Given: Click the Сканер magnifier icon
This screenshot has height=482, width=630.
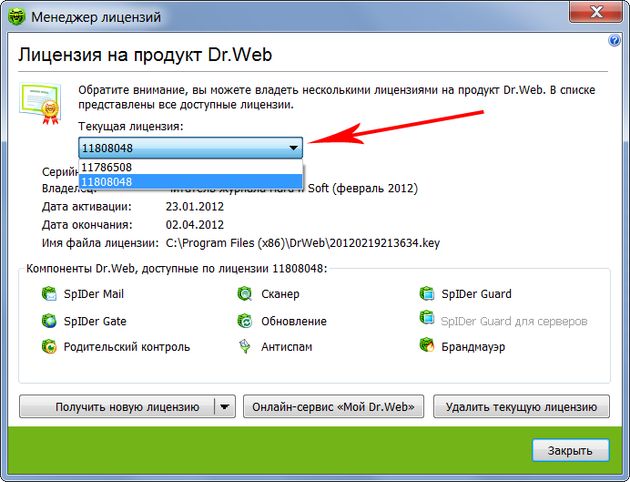Looking at the screenshot, I should pos(244,294).
